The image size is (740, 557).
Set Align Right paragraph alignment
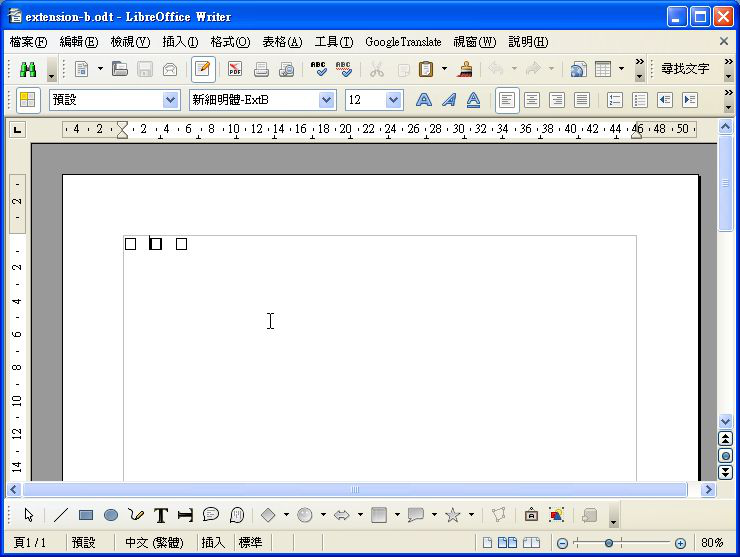[x=557, y=100]
